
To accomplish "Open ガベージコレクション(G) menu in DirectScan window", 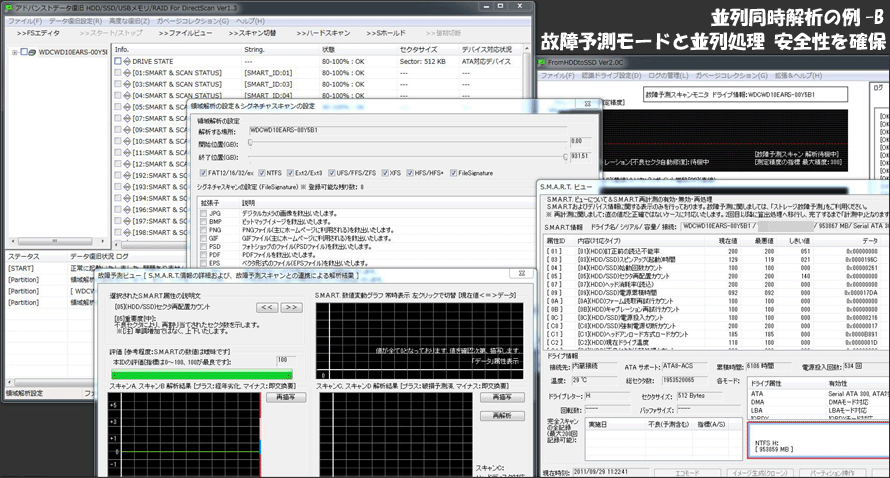I will point(193,21).
